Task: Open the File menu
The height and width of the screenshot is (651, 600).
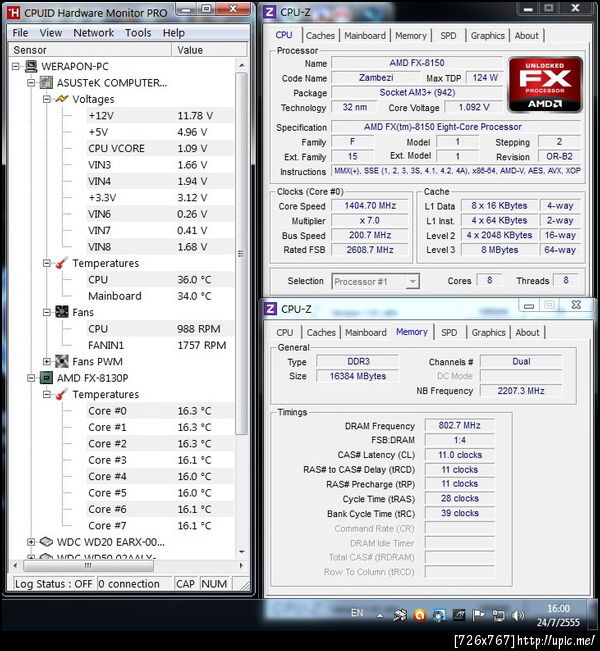Action: [20, 33]
